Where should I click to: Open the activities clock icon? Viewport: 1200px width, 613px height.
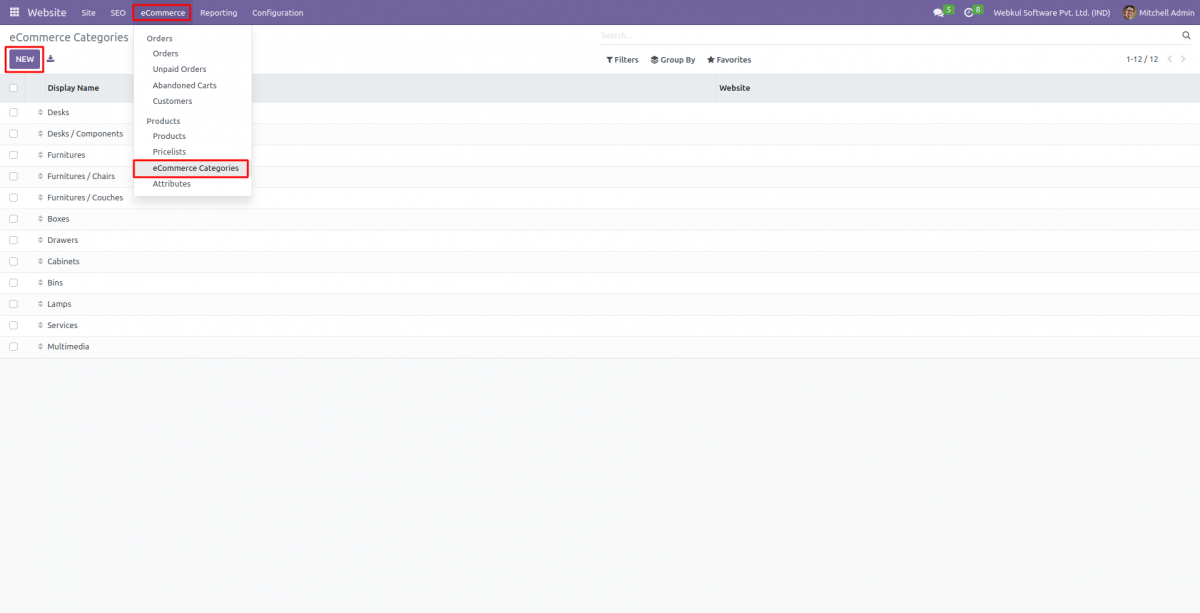(968, 12)
